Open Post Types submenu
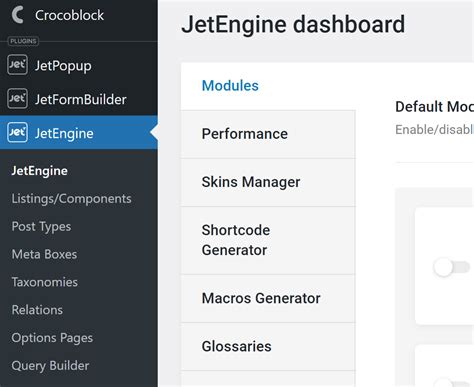474x387 pixels. click(41, 227)
